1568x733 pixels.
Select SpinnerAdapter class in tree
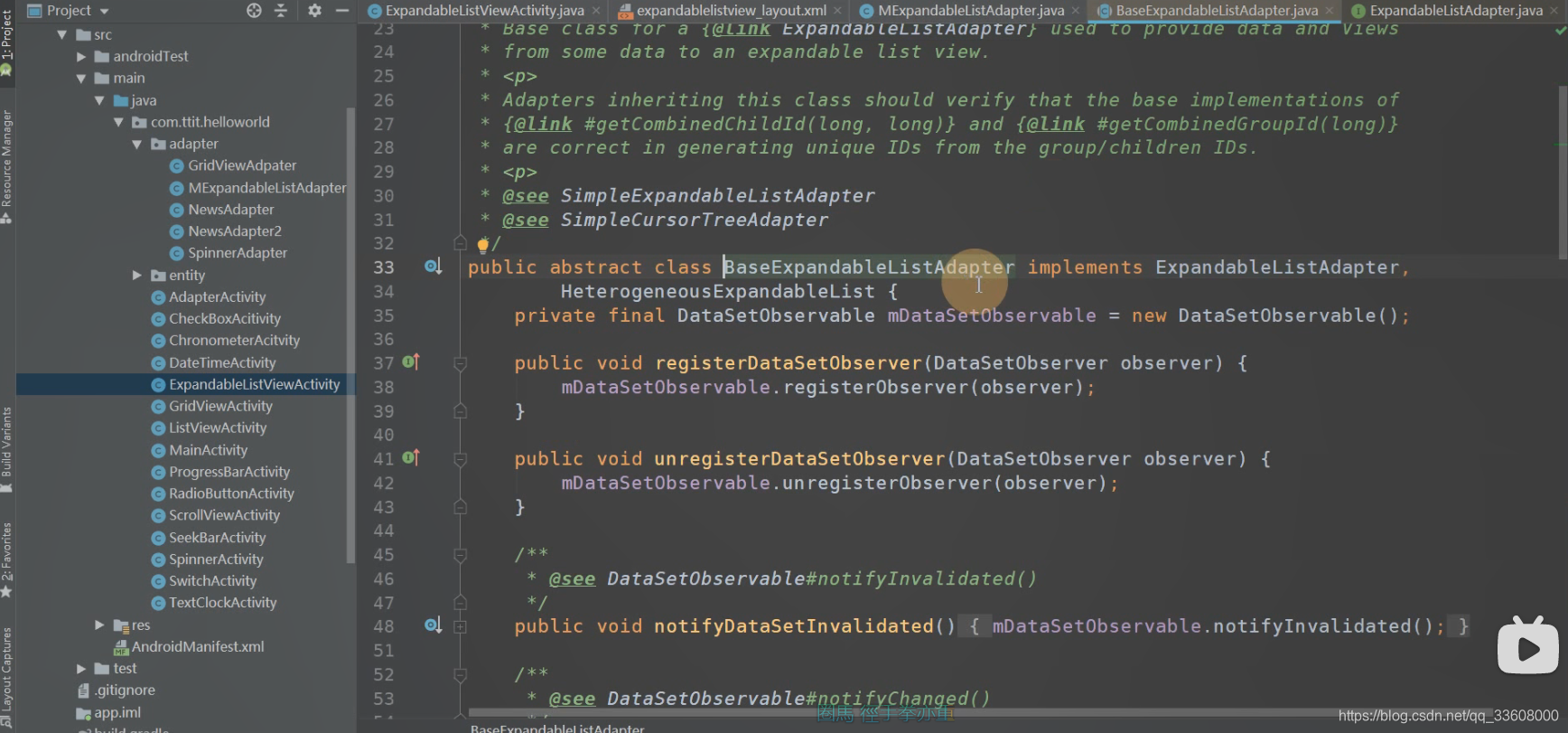click(x=229, y=253)
